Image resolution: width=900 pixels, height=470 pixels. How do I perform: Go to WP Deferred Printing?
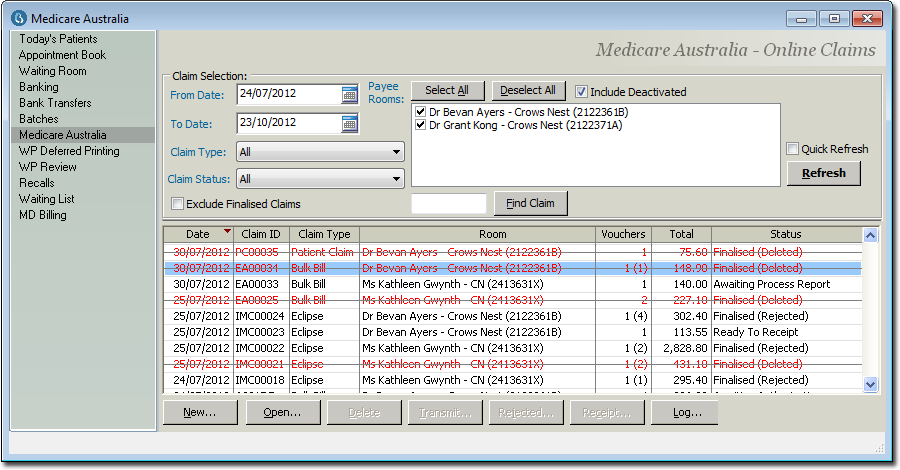[x=68, y=151]
